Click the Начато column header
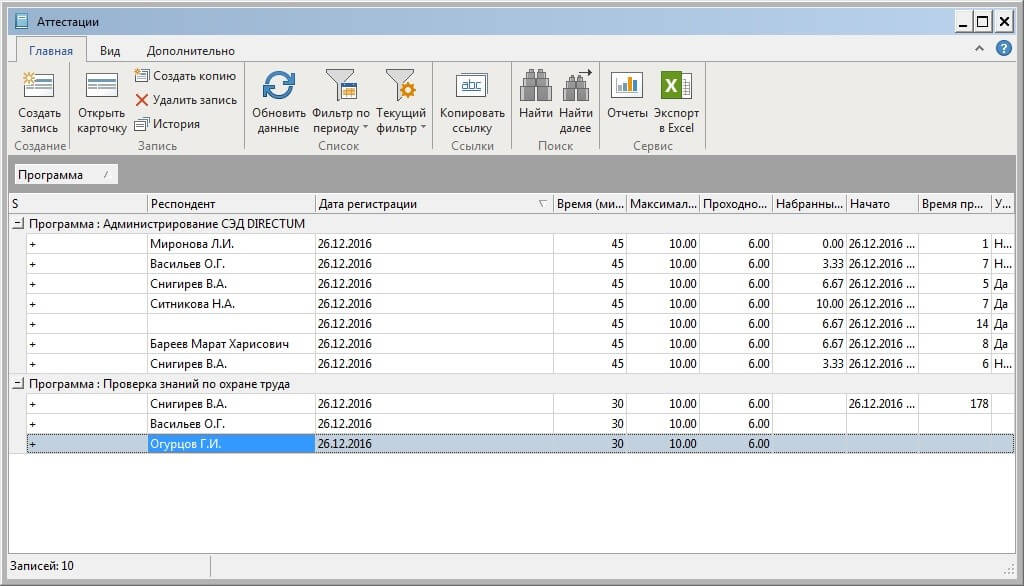Viewport: 1024px width, 586px height. click(x=882, y=204)
